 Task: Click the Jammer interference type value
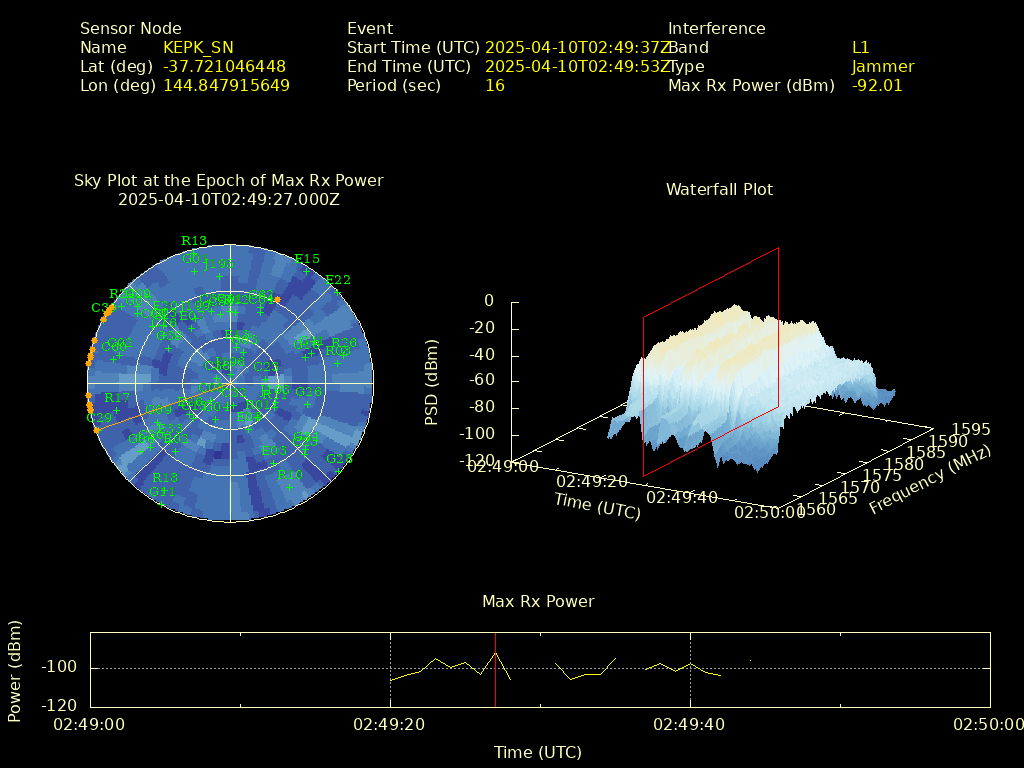point(882,67)
